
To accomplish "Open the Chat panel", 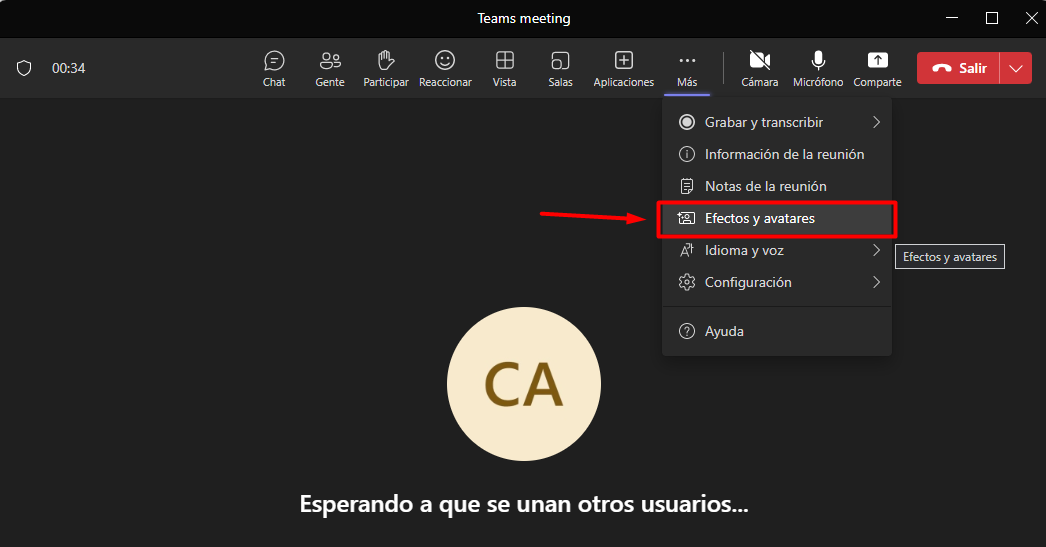I will 274,69.
